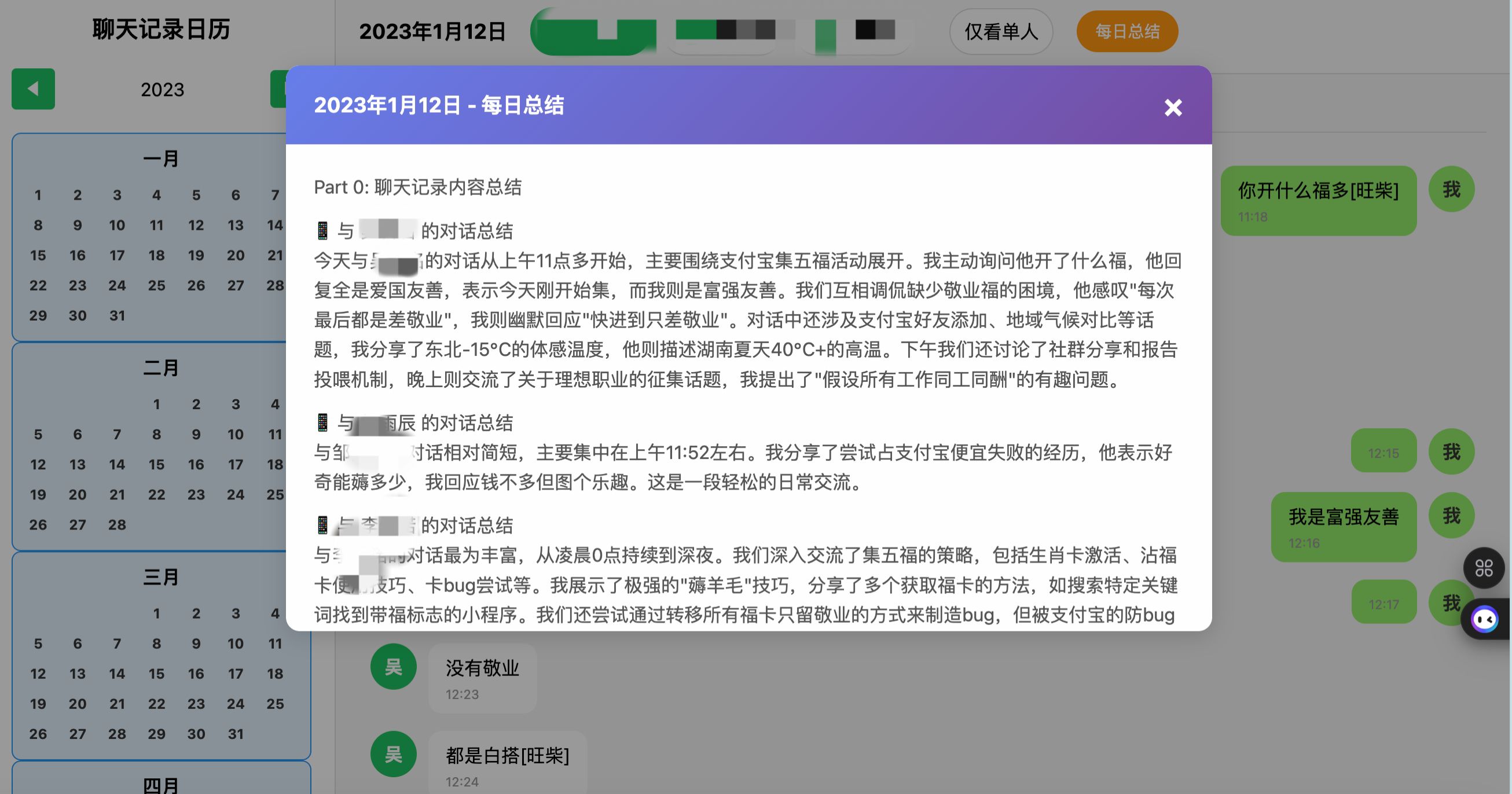
Task: Select February 14 in the calendar
Action: pyautogui.click(x=117, y=465)
